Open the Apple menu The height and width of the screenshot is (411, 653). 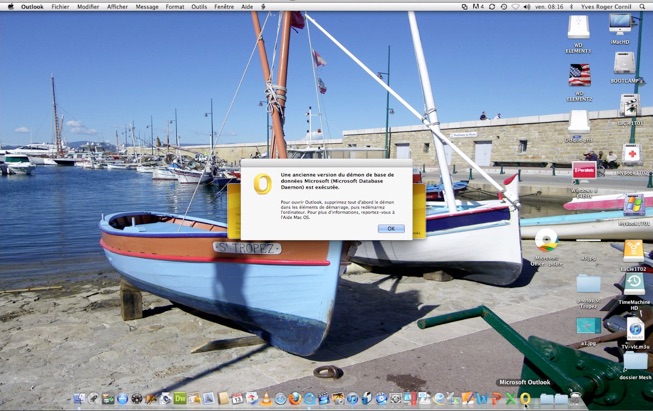pyautogui.click(x=11, y=7)
